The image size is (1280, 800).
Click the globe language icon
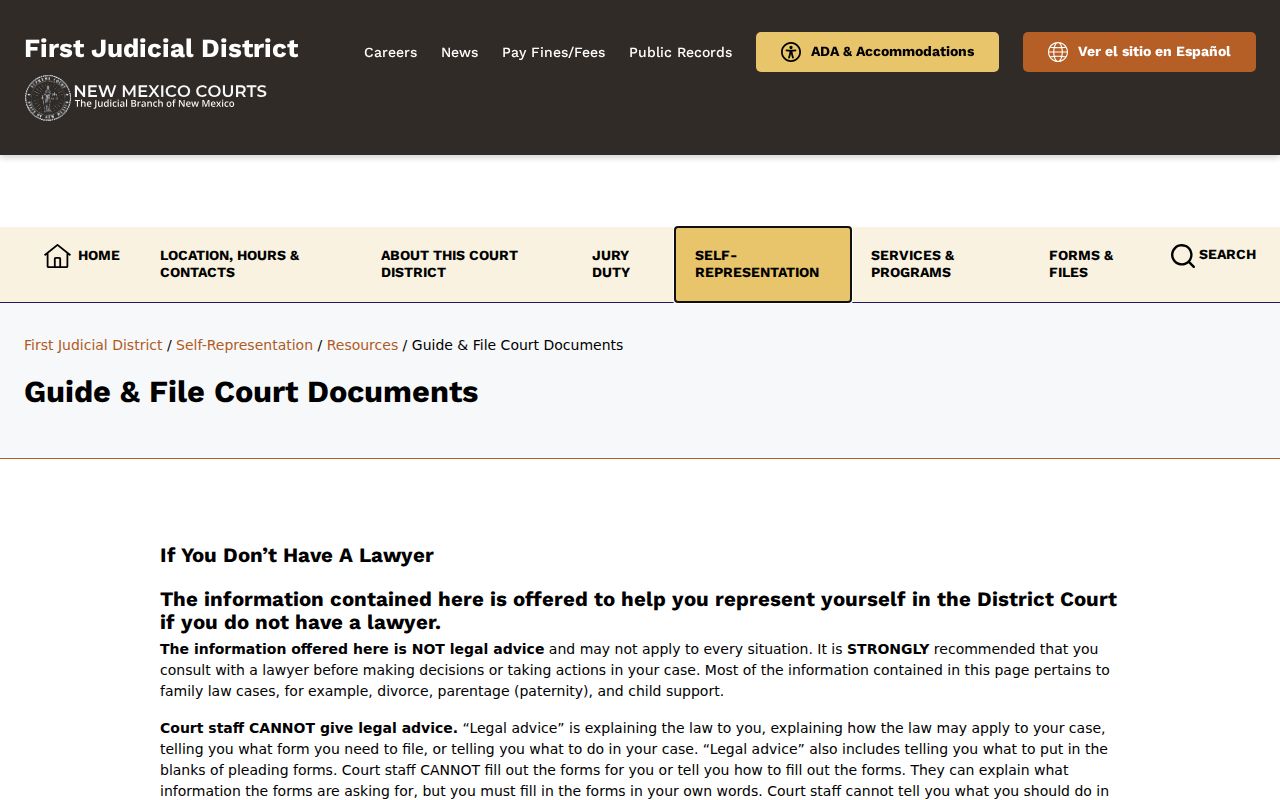[1058, 52]
